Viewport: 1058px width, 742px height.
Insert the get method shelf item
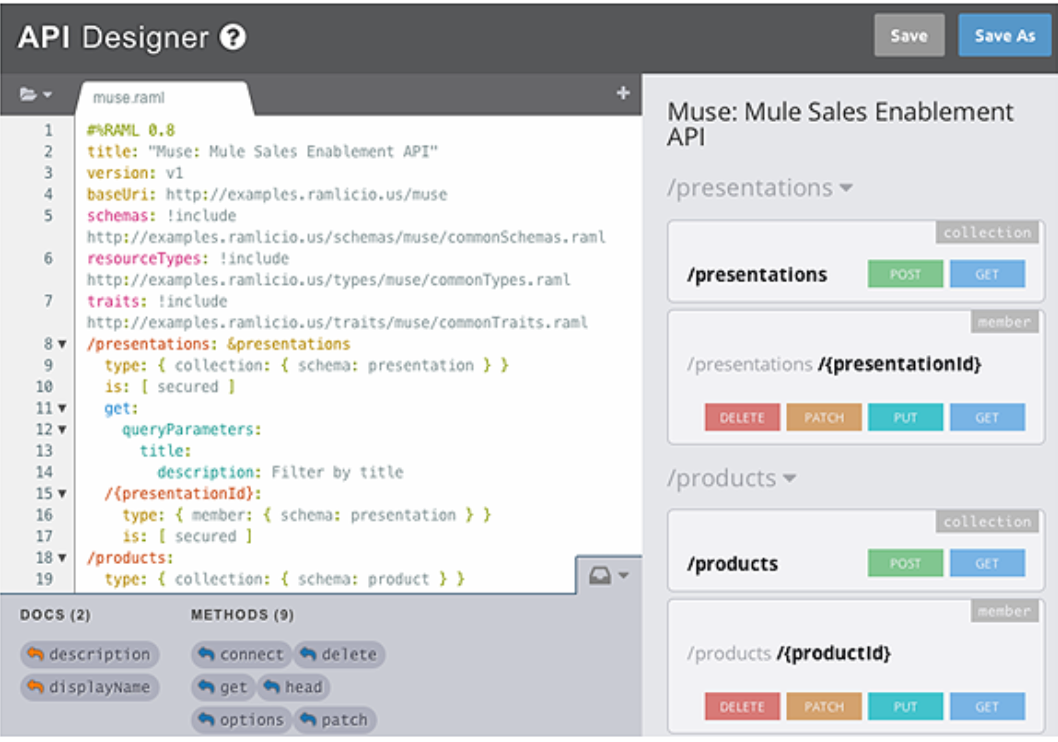click(223, 687)
